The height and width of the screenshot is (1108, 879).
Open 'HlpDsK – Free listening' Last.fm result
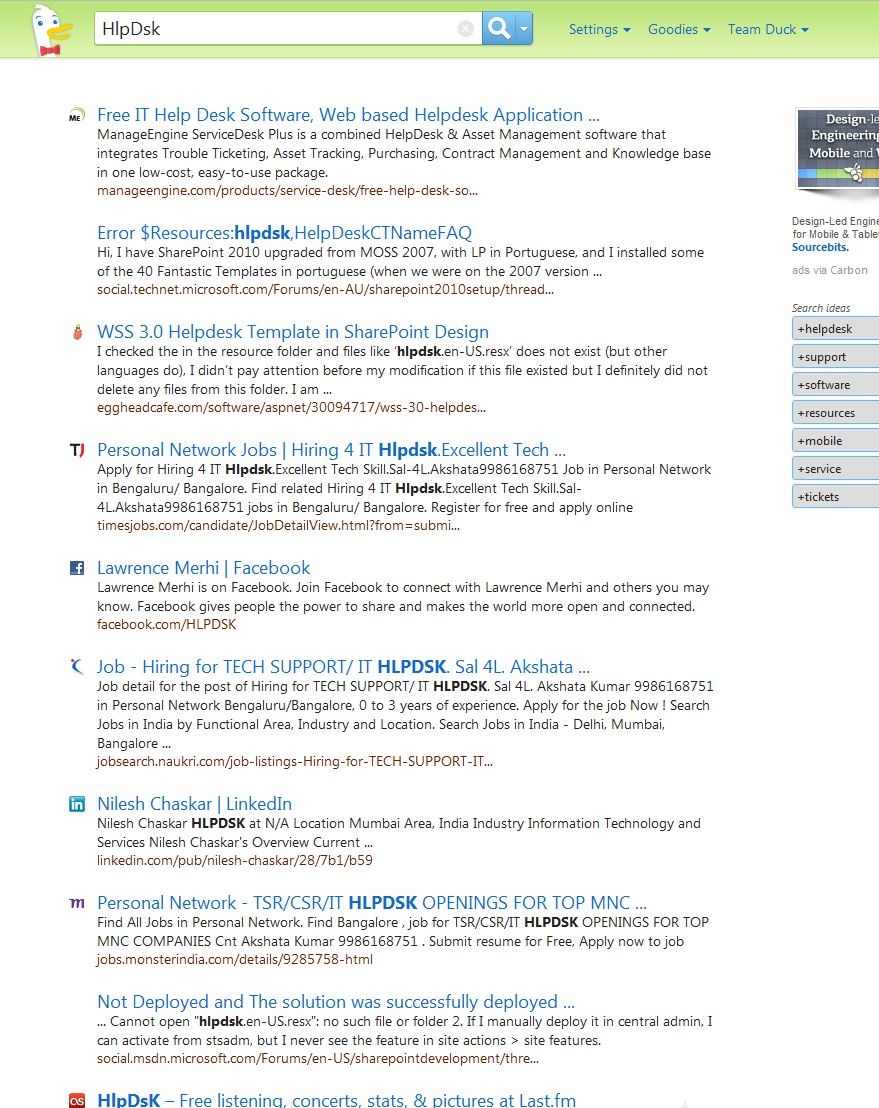336,1100
